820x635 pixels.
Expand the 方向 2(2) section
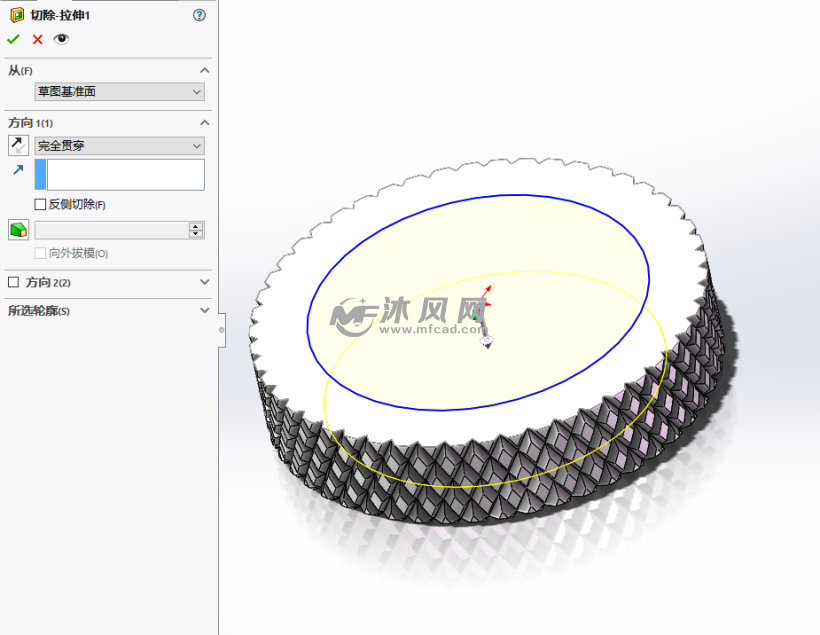tap(204, 282)
